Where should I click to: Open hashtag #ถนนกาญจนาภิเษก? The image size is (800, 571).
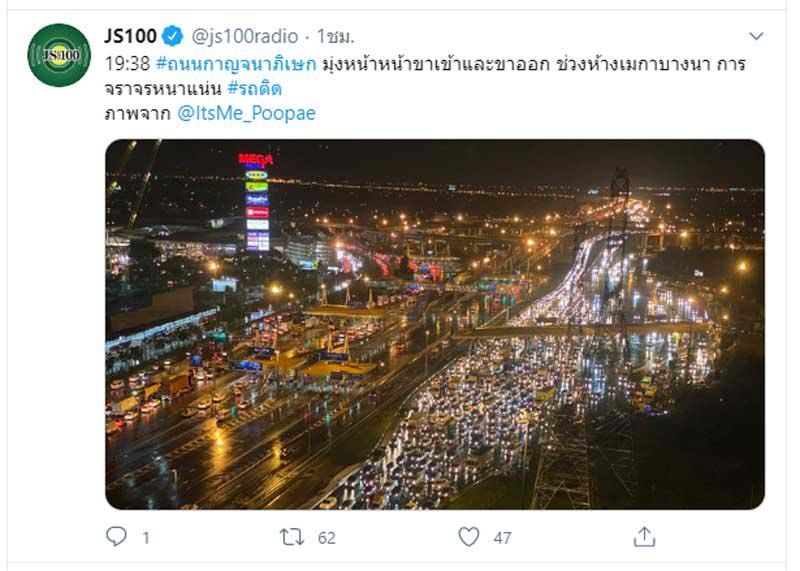236,64
